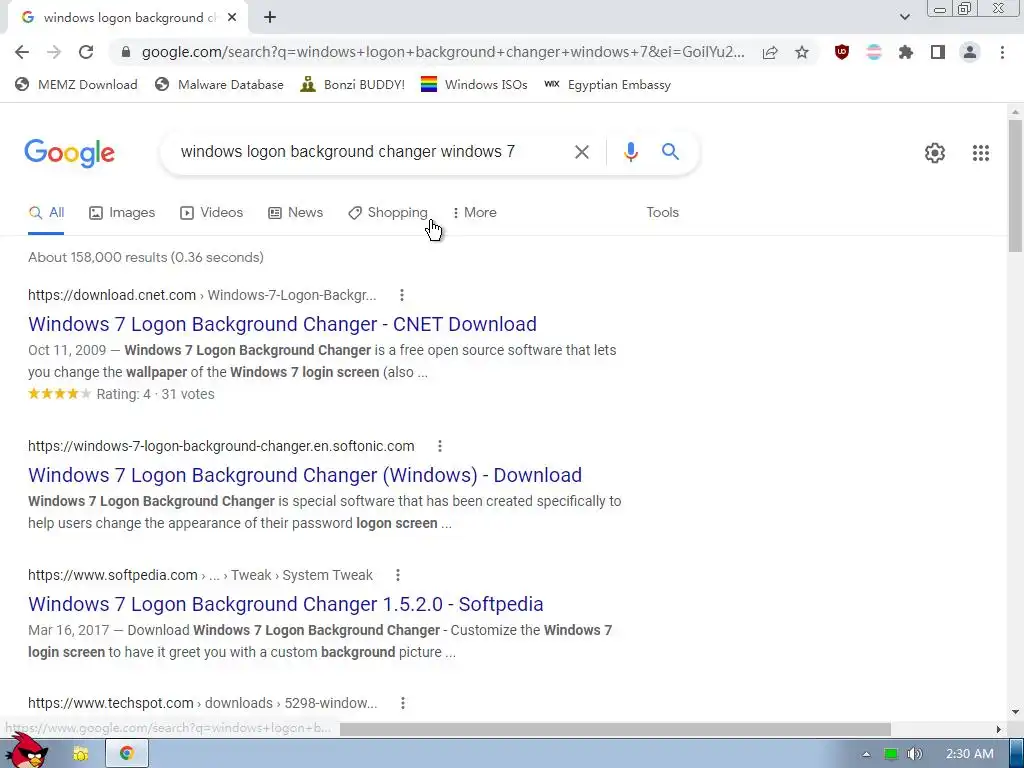Open a new browser tab
Screen dimensions: 1024x768
(x=270, y=18)
